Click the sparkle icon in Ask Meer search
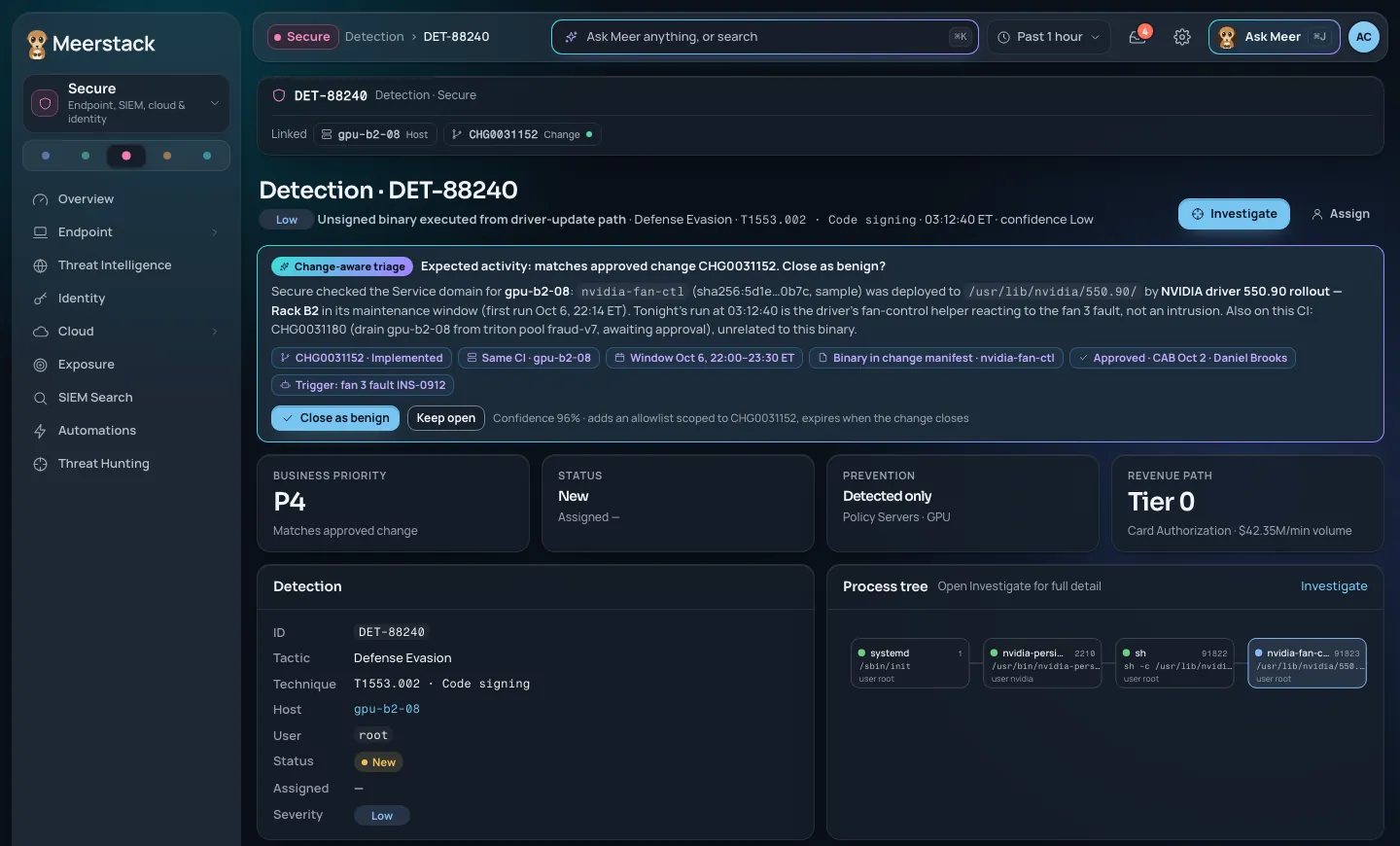This screenshot has width=1400, height=846. click(x=572, y=37)
